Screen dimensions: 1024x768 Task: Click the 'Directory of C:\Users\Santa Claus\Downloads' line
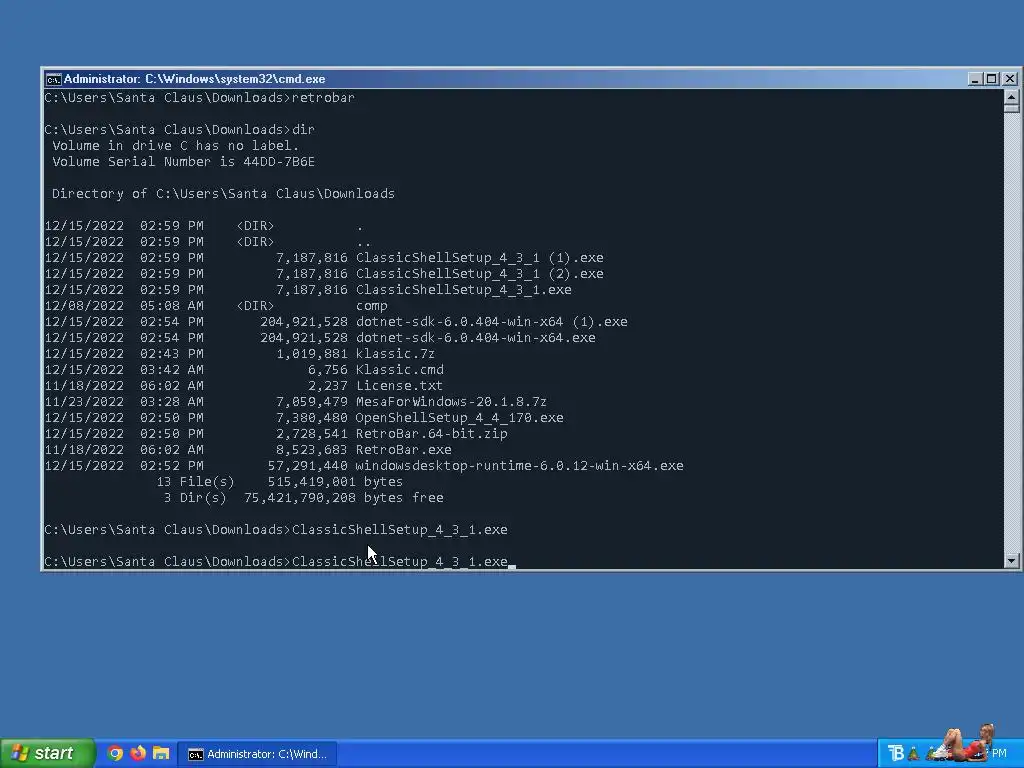(223, 194)
